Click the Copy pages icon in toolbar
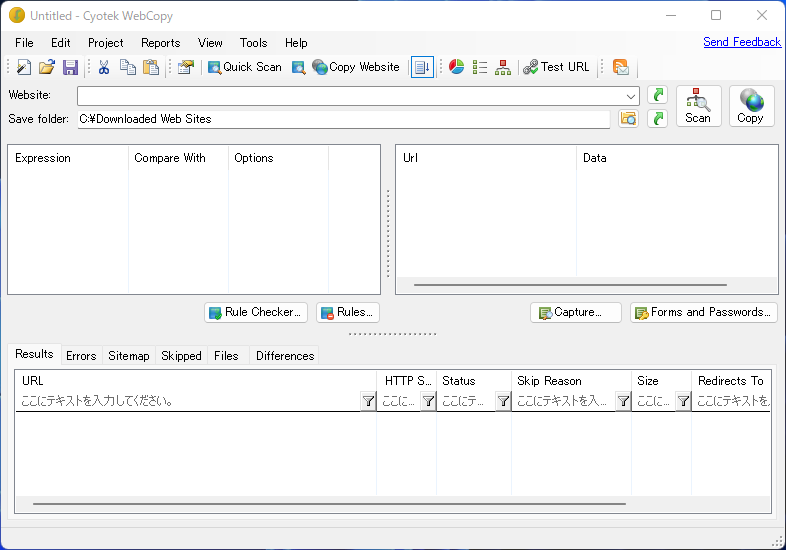This screenshot has height=550, width=786. click(x=127, y=67)
